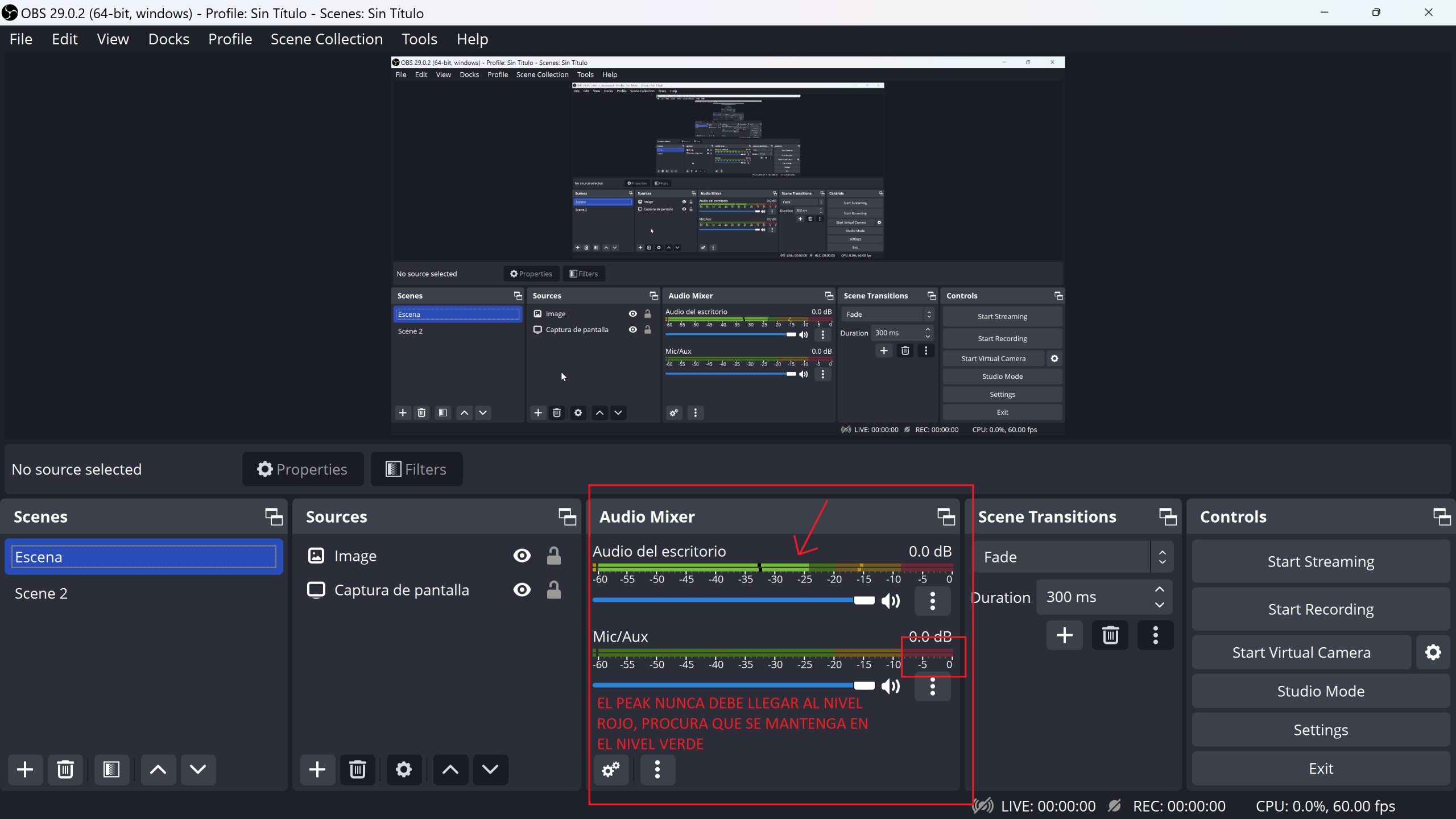Click the Image source type icon
The width and height of the screenshot is (1456, 819).
[316, 556]
